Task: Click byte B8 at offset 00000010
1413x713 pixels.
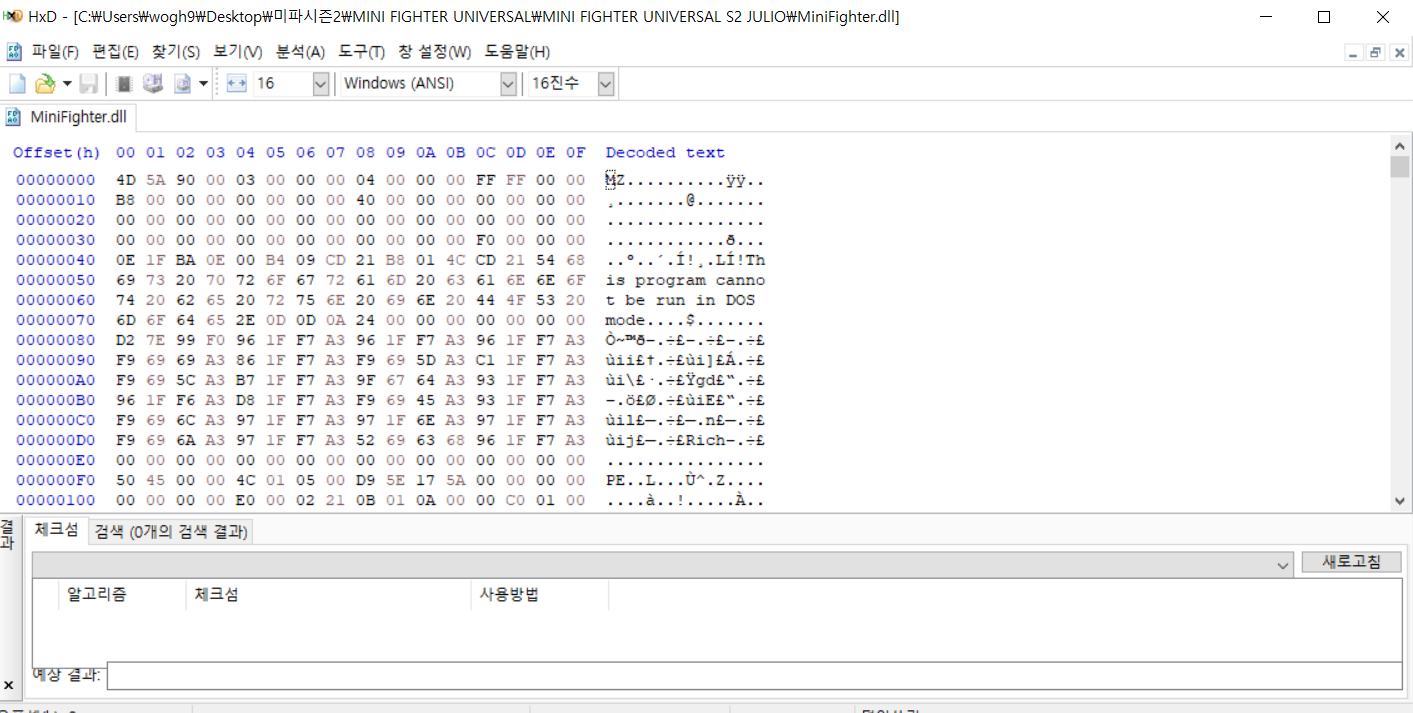Action: (x=125, y=200)
